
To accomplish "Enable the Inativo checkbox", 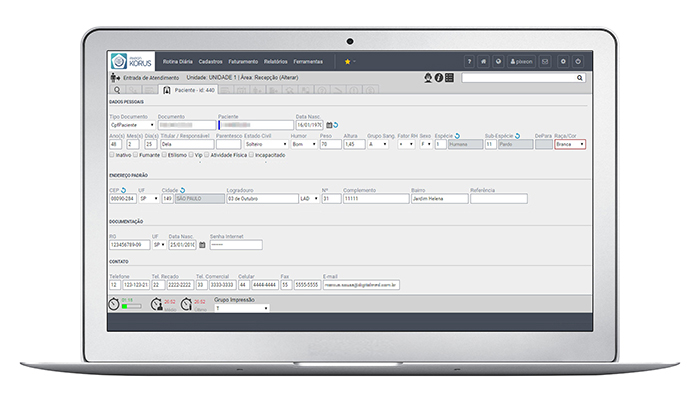I will (112, 155).
